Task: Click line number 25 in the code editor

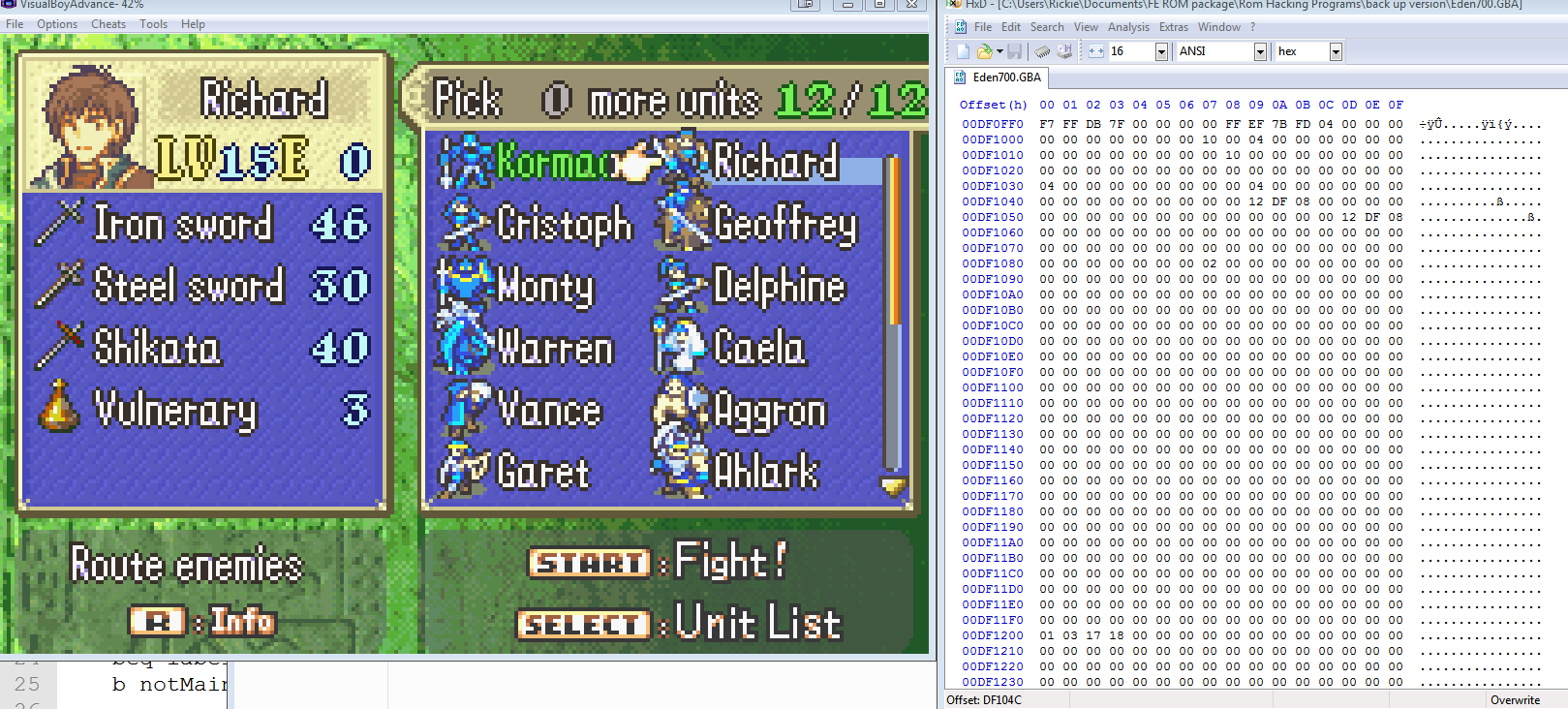Action: point(27,684)
